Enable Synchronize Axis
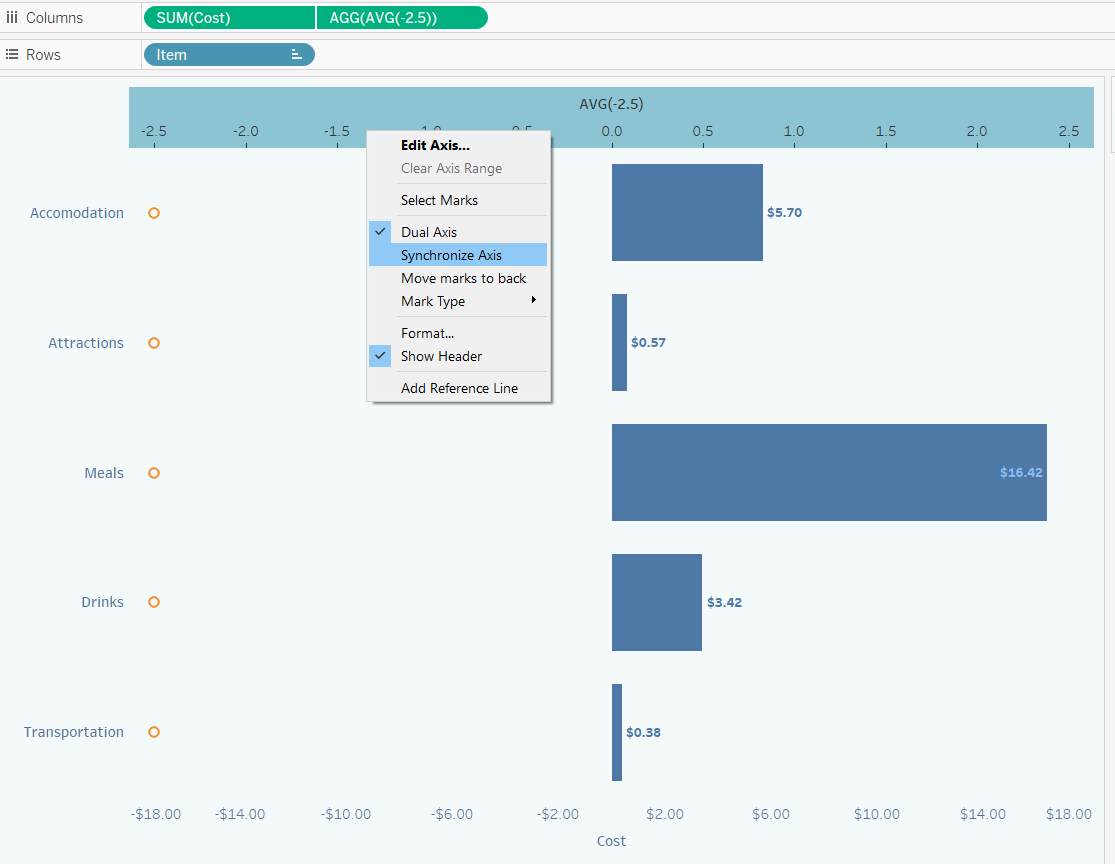 pos(452,255)
